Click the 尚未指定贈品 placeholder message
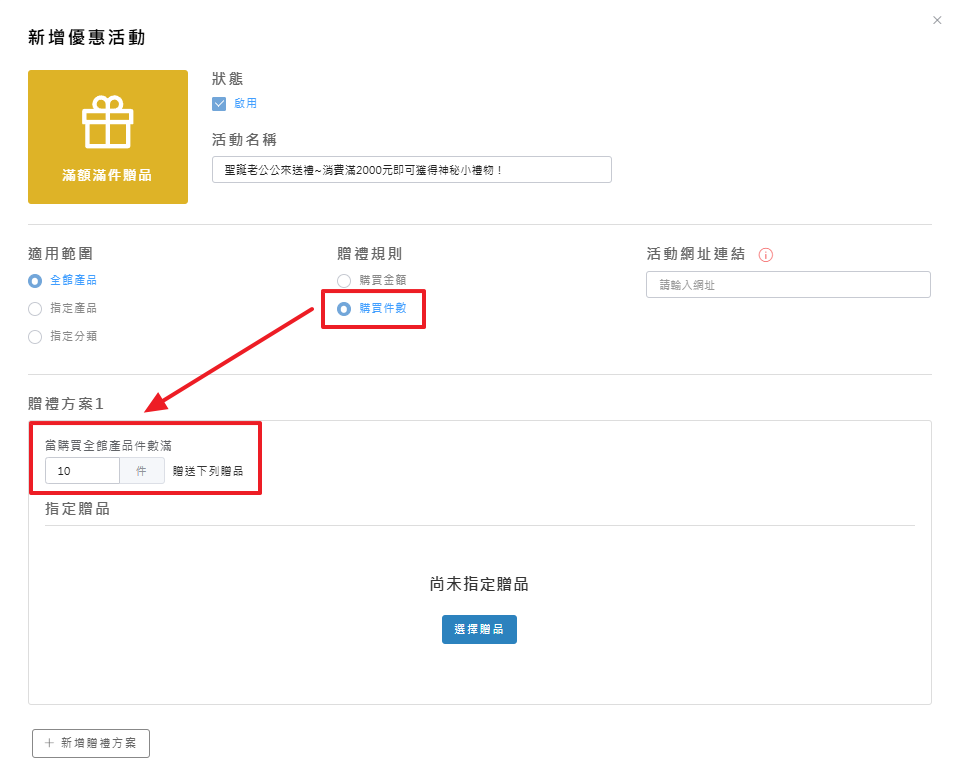 [x=479, y=584]
